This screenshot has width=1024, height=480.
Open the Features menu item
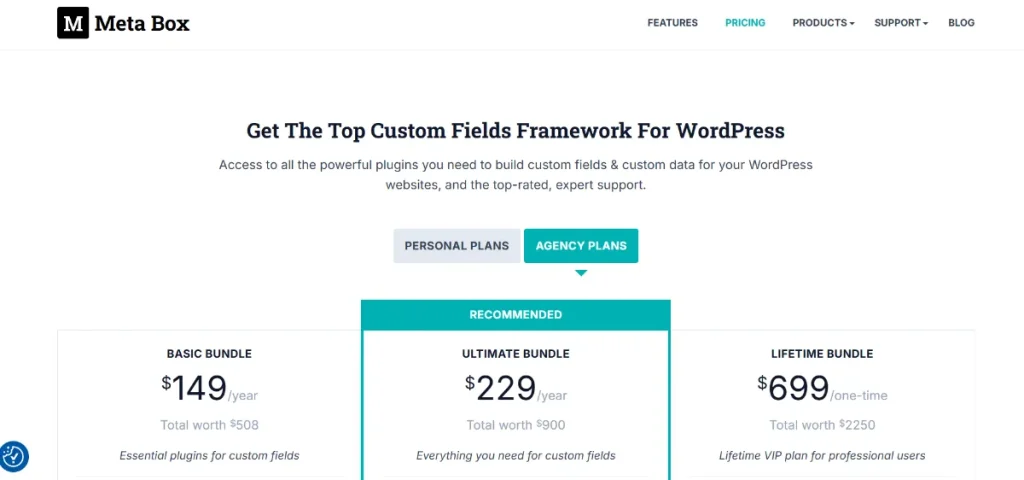click(x=672, y=23)
